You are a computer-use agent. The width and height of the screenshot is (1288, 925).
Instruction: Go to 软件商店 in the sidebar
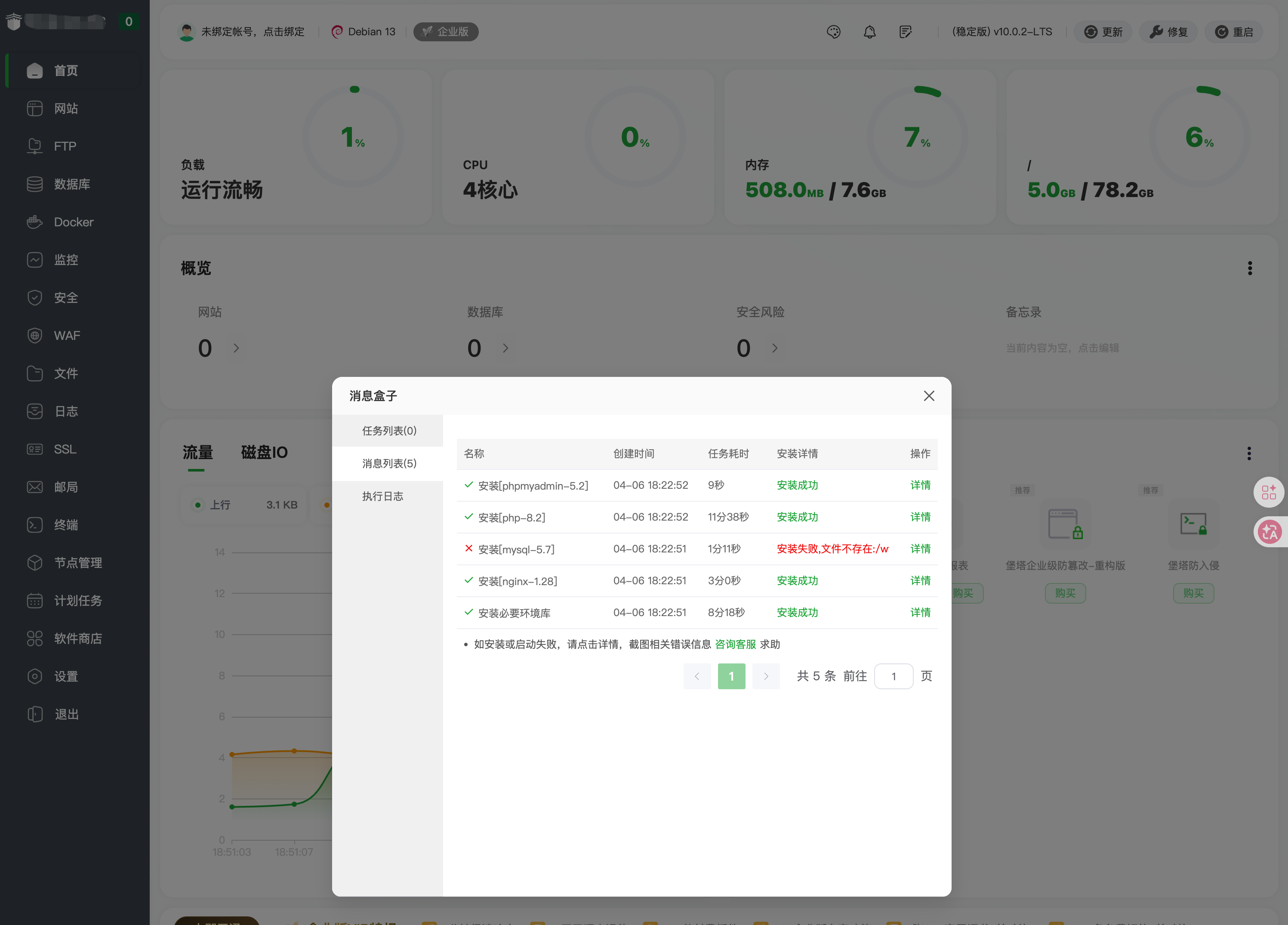pyautogui.click(x=78, y=638)
